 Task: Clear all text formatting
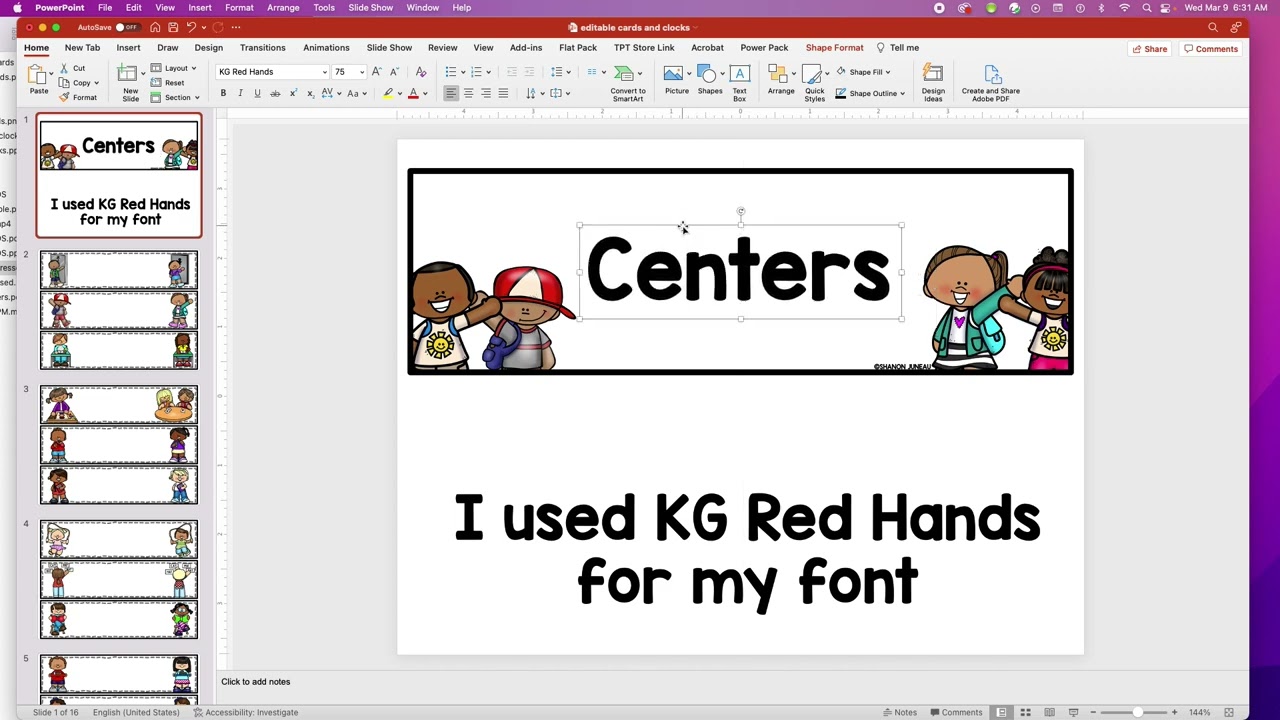420,72
